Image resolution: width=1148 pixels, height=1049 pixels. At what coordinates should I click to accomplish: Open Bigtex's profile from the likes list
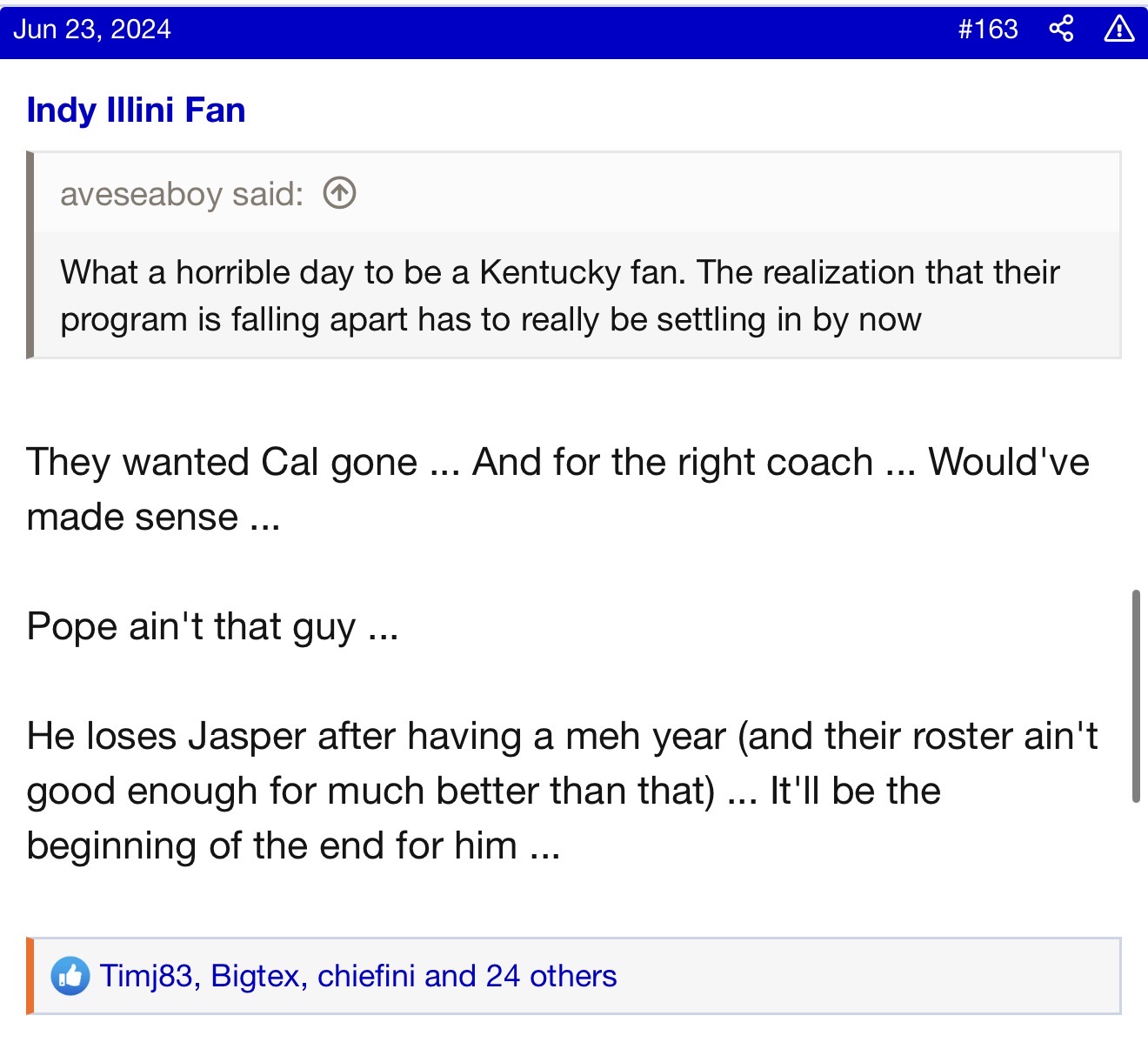(254, 976)
